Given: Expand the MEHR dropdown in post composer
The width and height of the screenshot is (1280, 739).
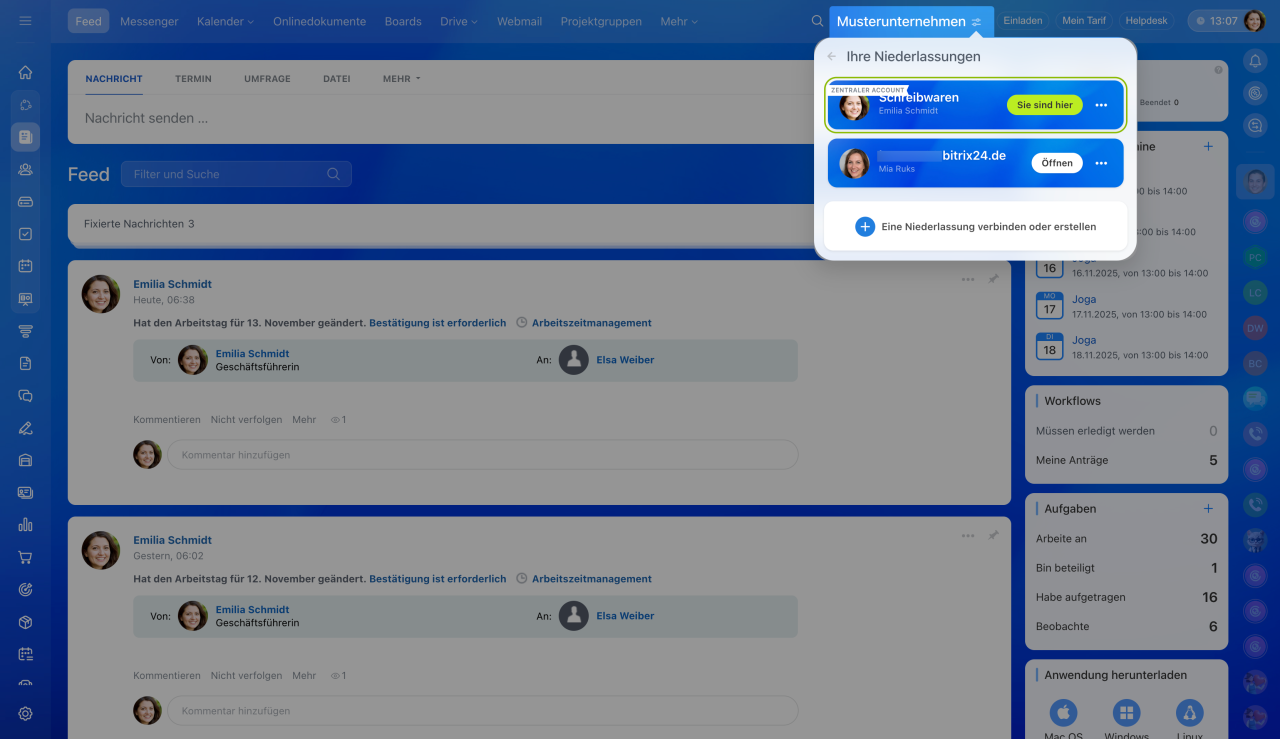Looking at the screenshot, I should 401,79.
